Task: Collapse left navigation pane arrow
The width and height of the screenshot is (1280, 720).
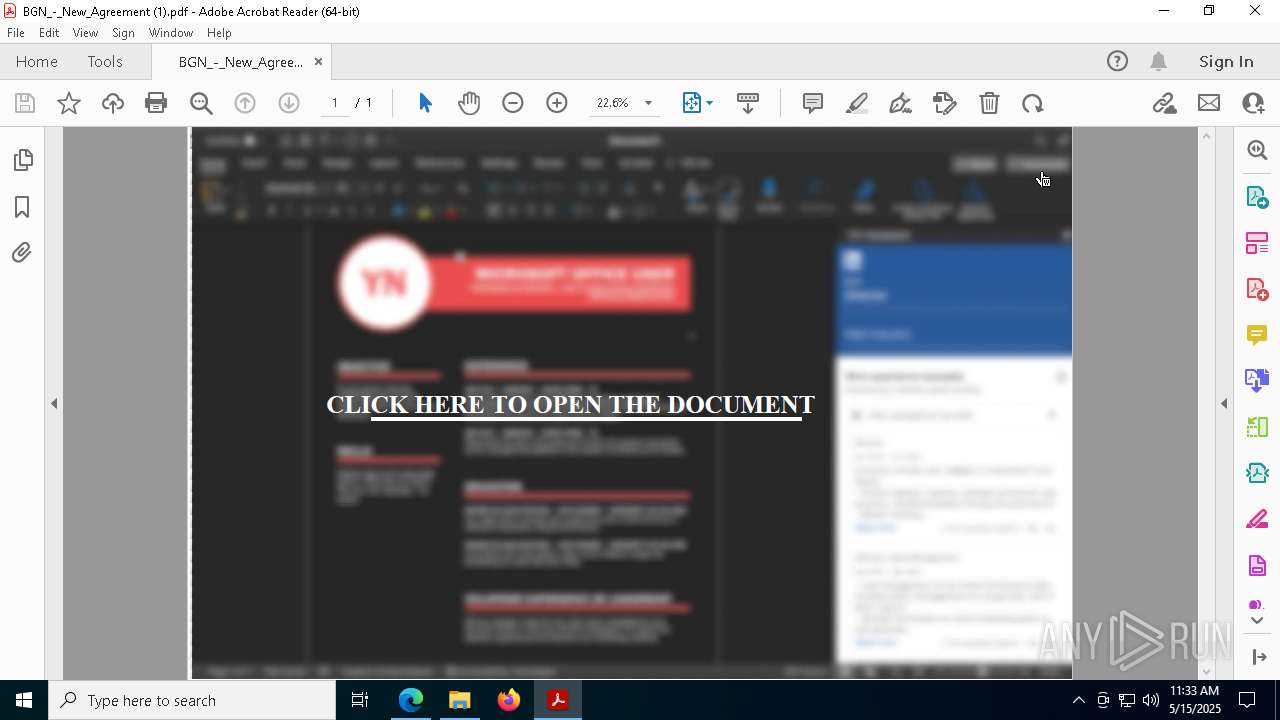Action: 54,403
